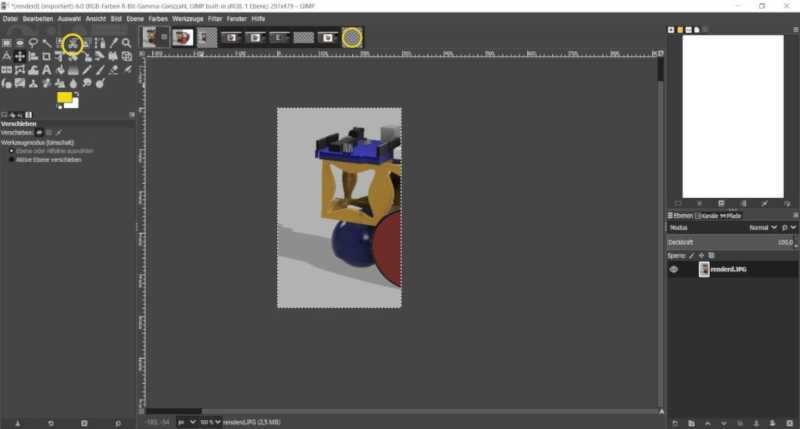
Task: Create a new layer group button
Action: [x=691, y=423]
